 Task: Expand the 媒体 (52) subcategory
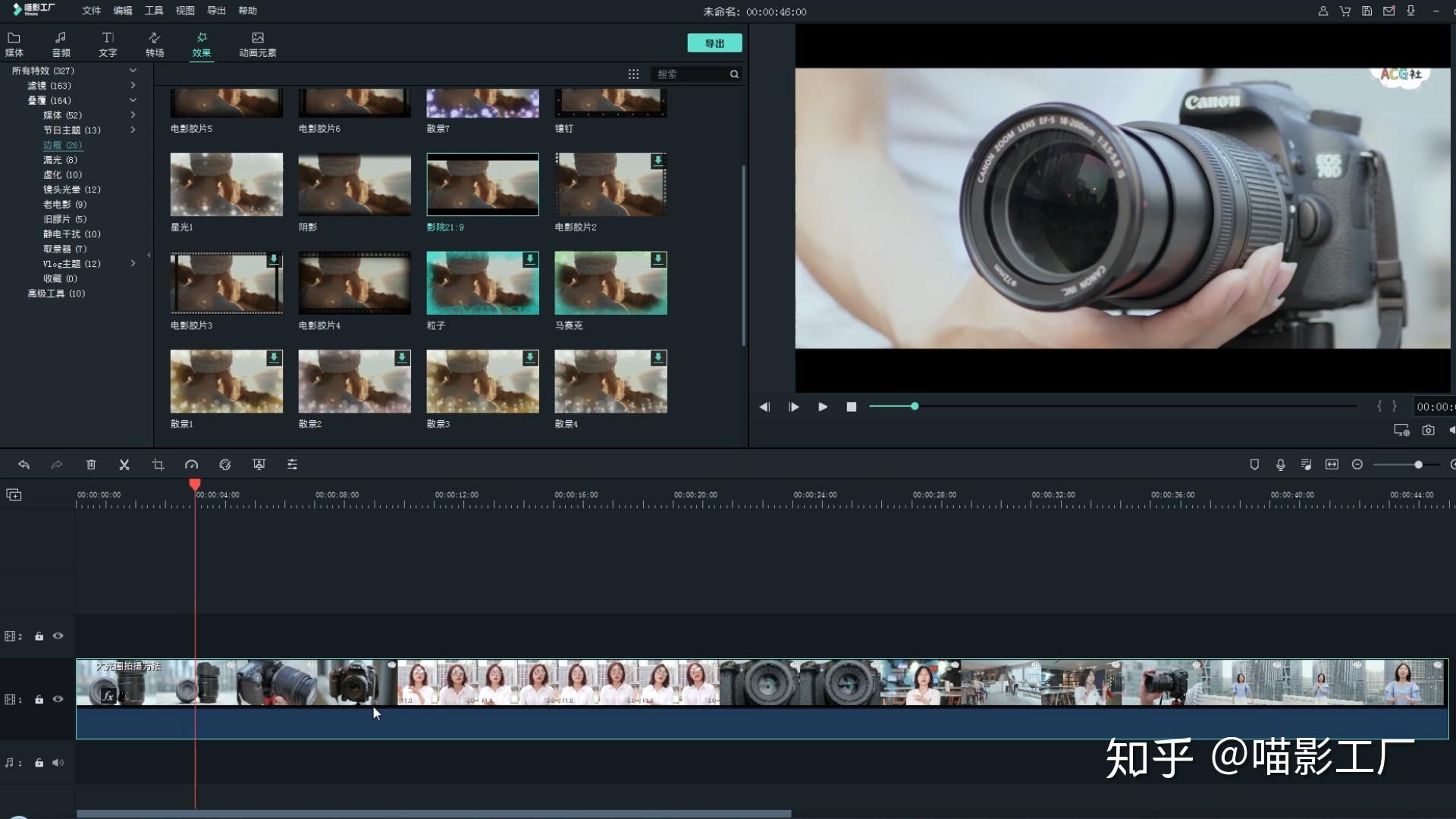click(133, 115)
